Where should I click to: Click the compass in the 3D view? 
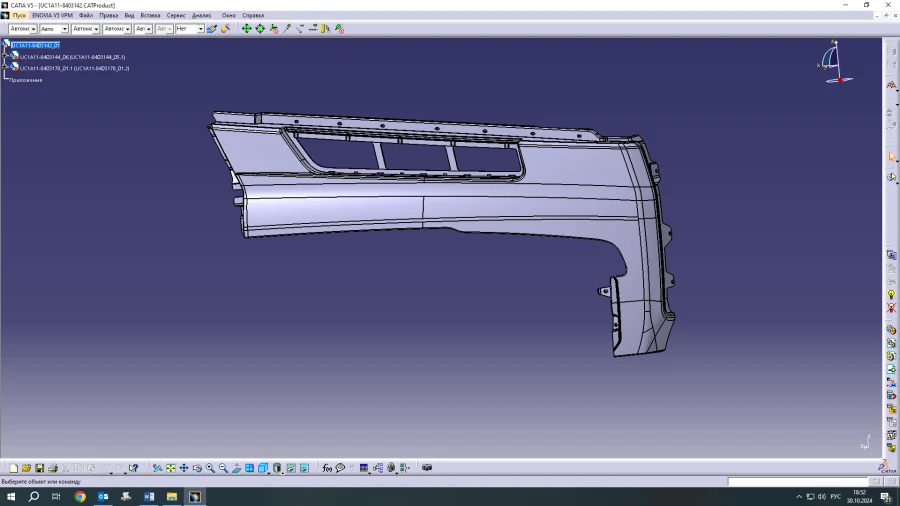point(835,61)
